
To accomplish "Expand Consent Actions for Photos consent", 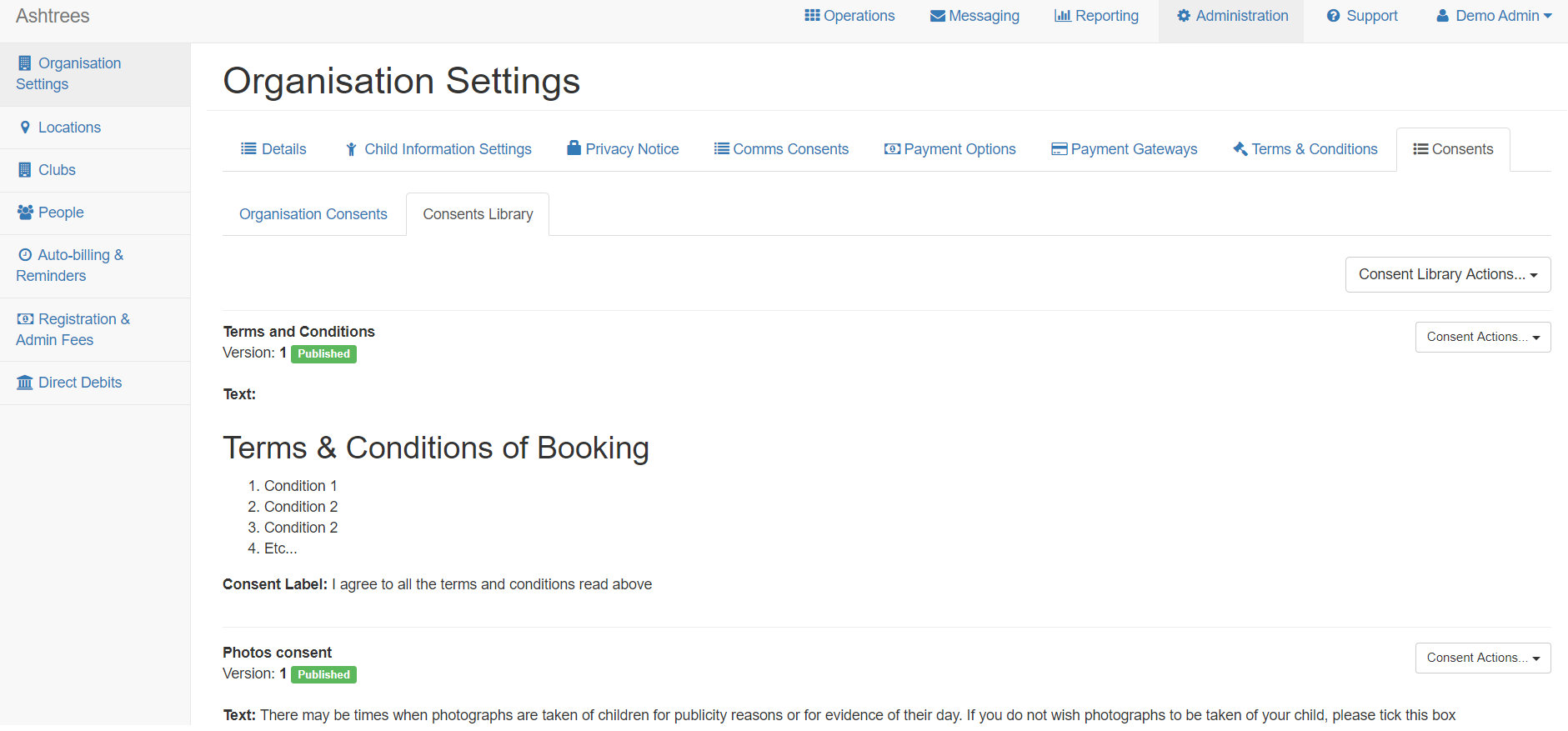I will (1482, 658).
